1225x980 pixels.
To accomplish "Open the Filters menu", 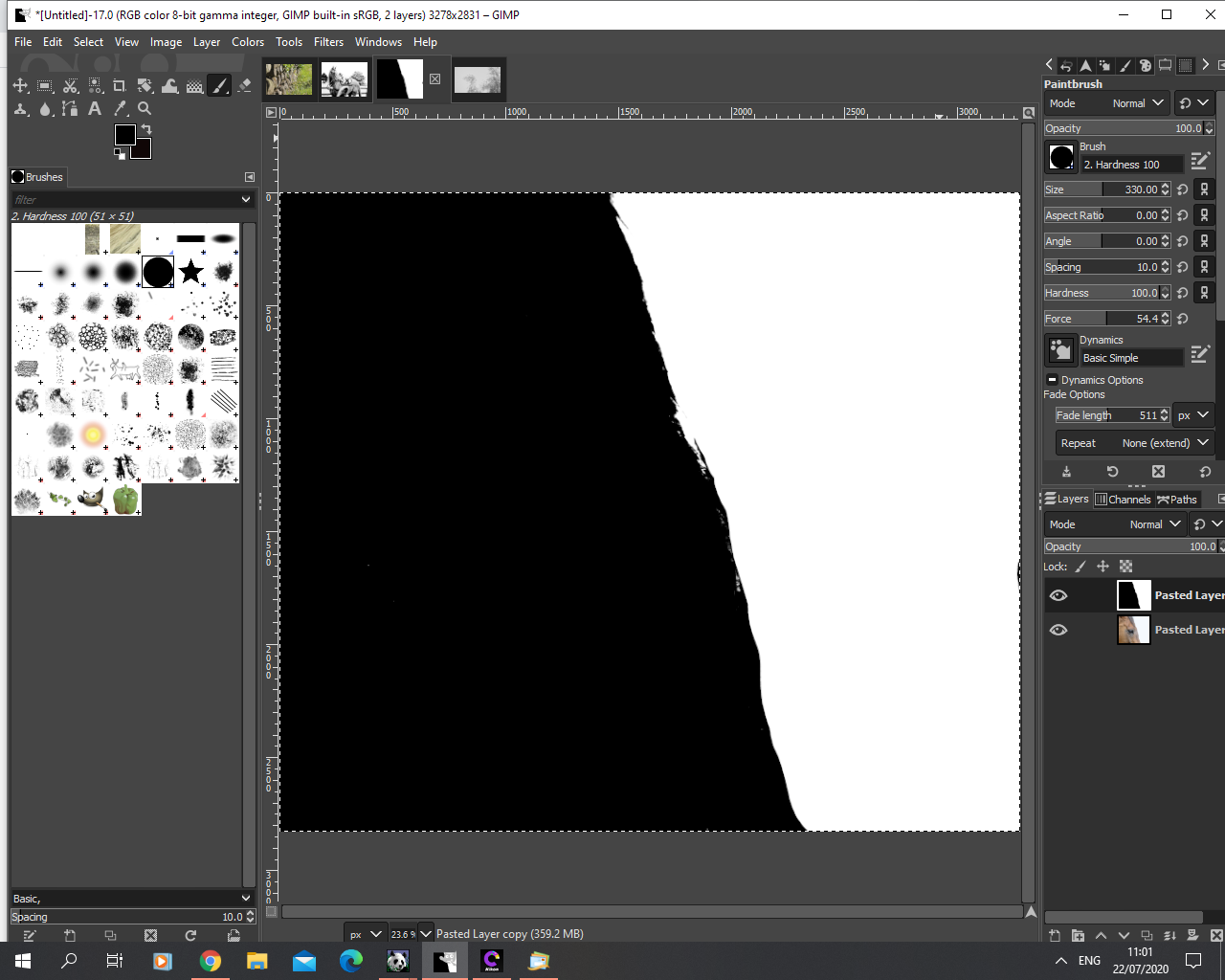I will pyautogui.click(x=328, y=42).
